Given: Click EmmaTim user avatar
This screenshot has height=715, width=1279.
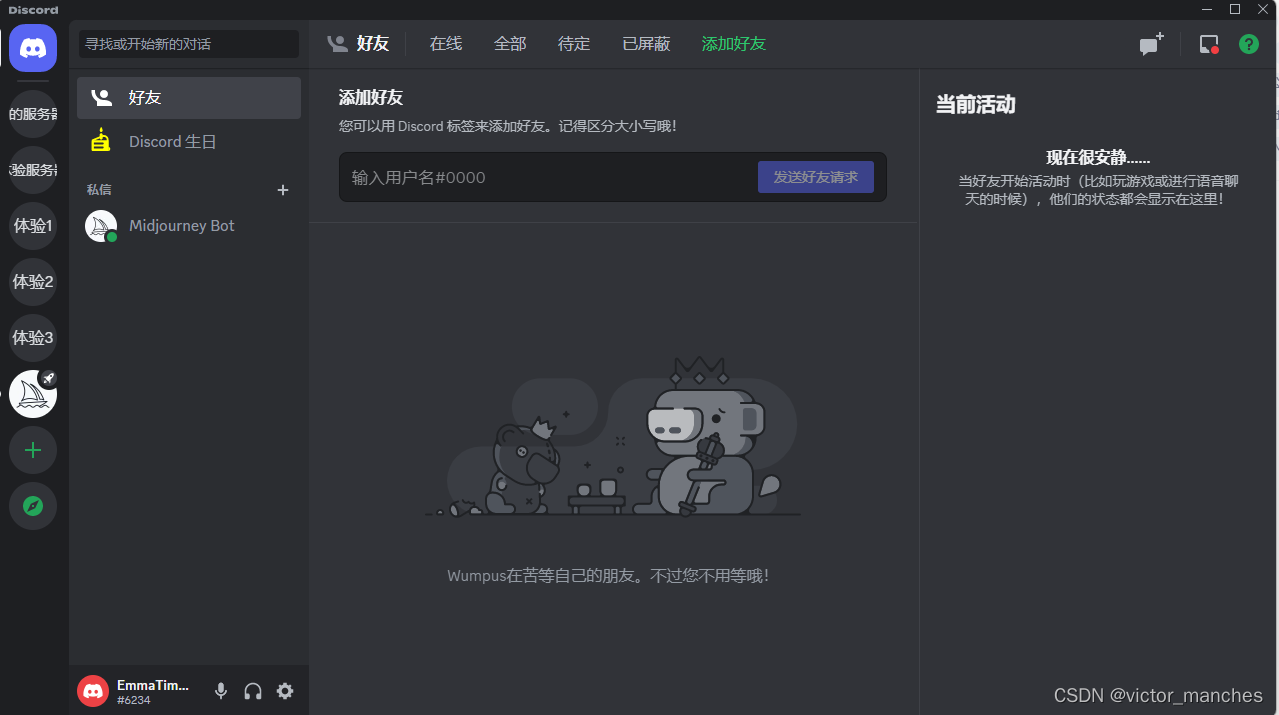Looking at the screenshot, I should 93,691.
